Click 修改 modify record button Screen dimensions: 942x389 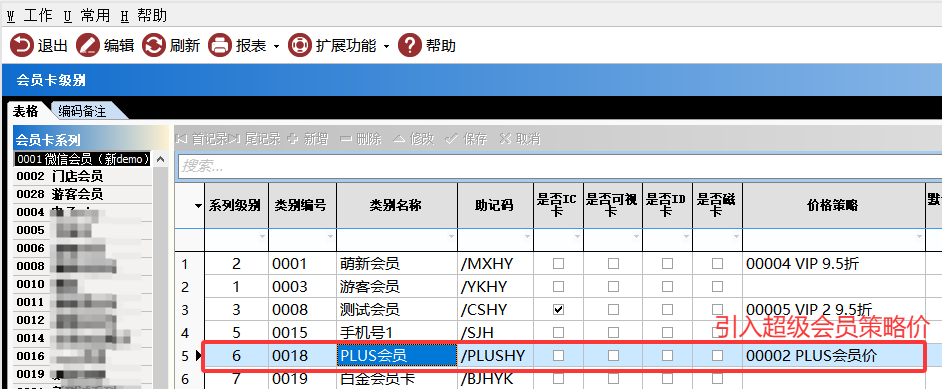click(x=413, y=139)
